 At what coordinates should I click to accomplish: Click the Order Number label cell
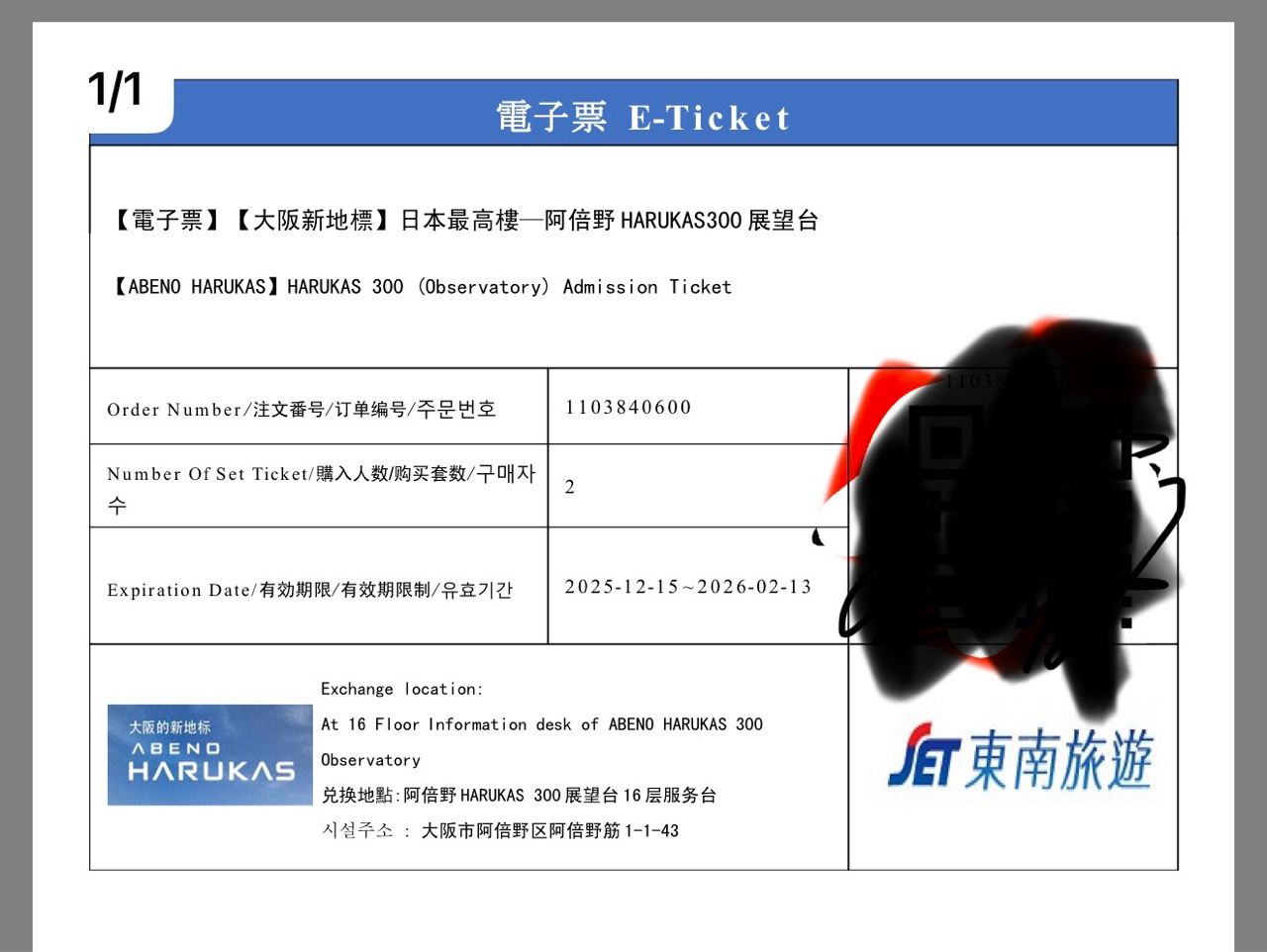click(x=319, y=407)
